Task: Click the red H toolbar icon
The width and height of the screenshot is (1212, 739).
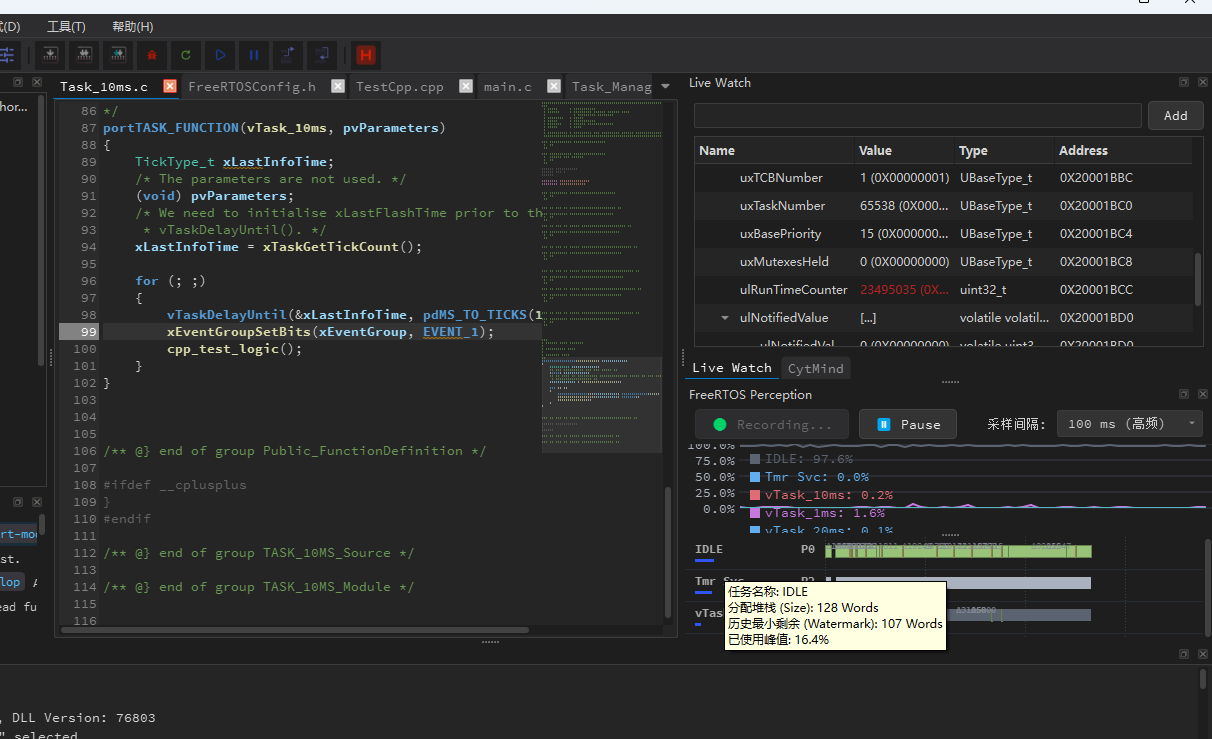Action: click(366, 55)
